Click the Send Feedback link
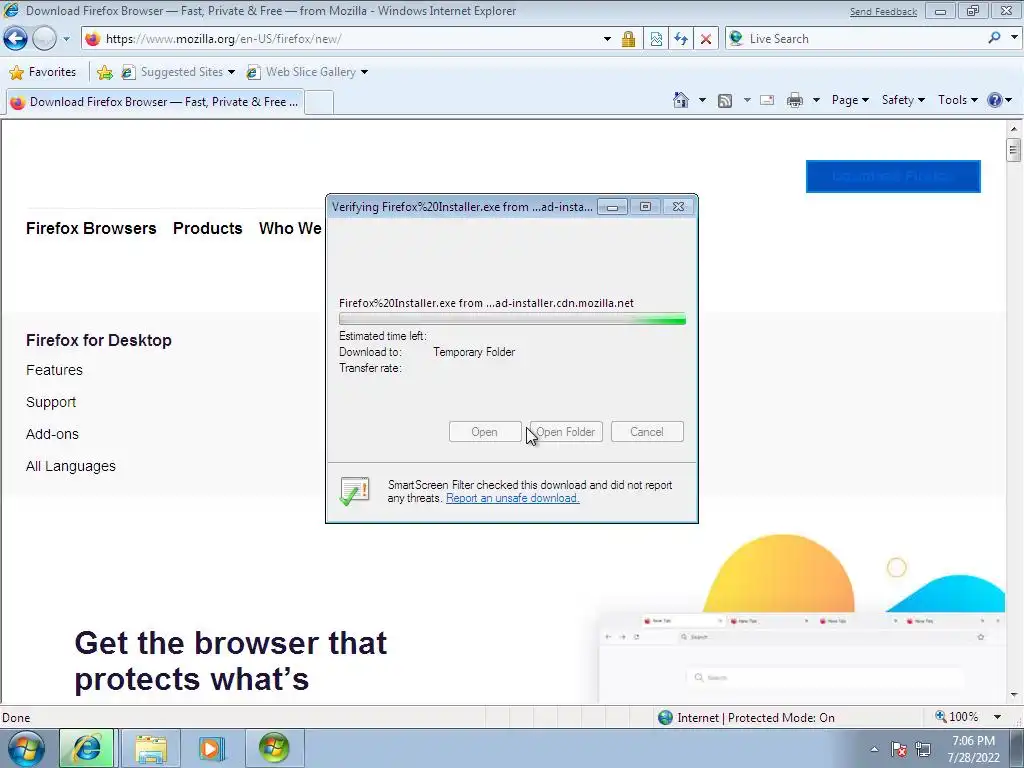1024x768 pixels. [x=883, y=12]
